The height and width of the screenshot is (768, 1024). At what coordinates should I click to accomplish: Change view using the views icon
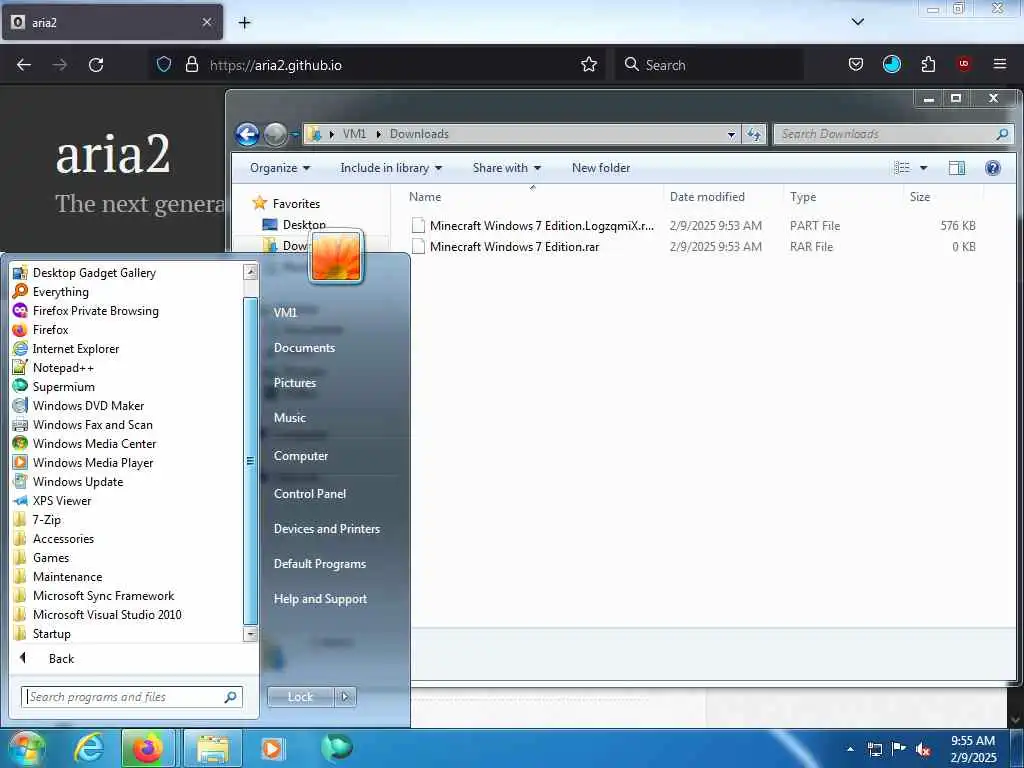pos(902,168)
